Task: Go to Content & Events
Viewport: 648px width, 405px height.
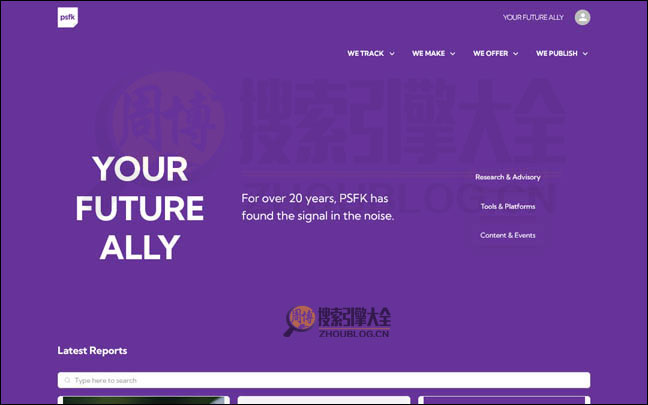Action: coord(507,235)
